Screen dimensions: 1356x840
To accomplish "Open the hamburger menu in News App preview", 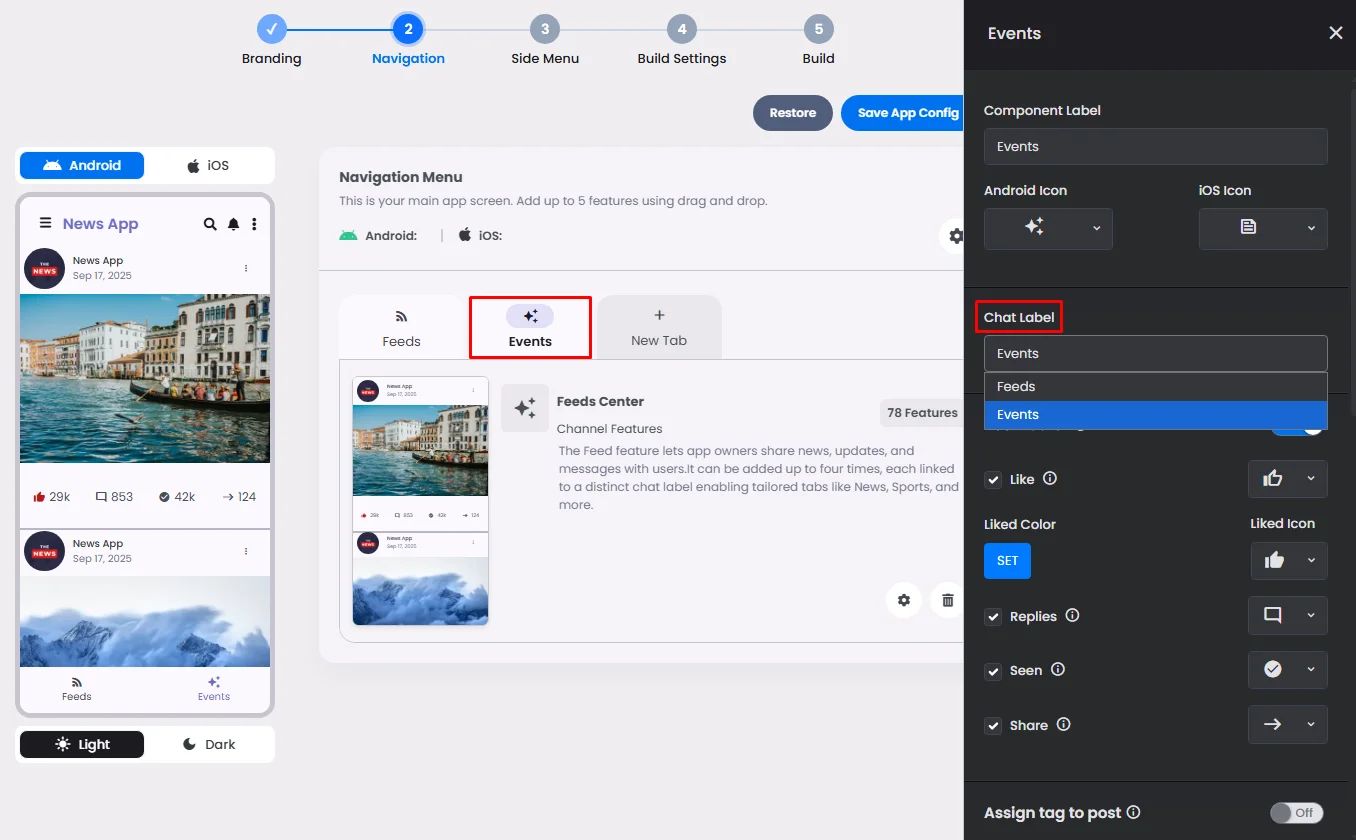I will (x=45, y=223).
